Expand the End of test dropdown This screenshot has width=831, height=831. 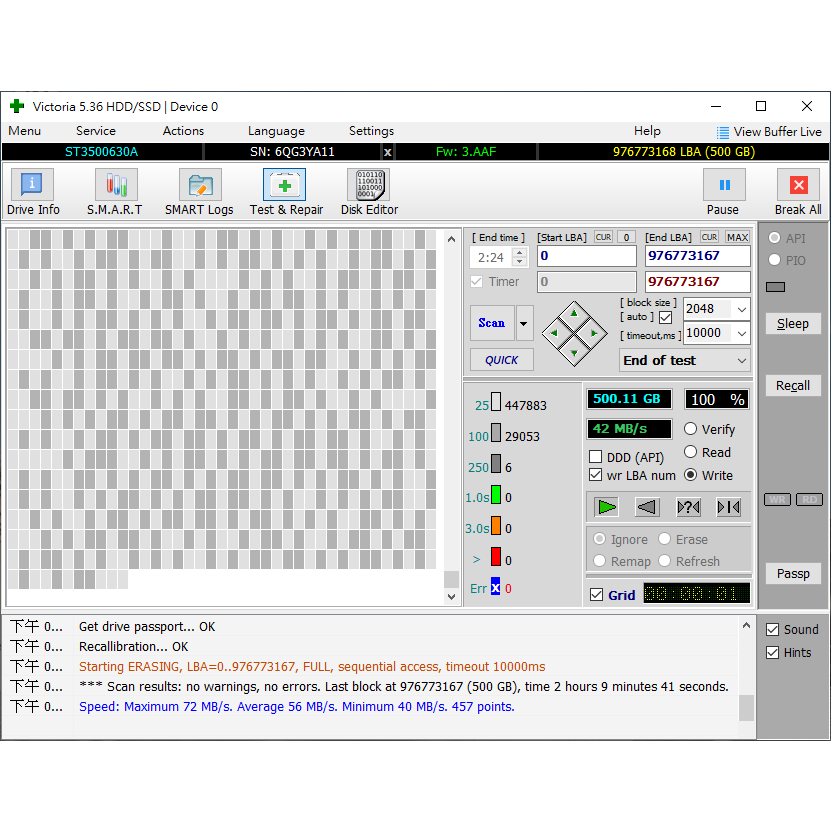click(x=741, y=361)
